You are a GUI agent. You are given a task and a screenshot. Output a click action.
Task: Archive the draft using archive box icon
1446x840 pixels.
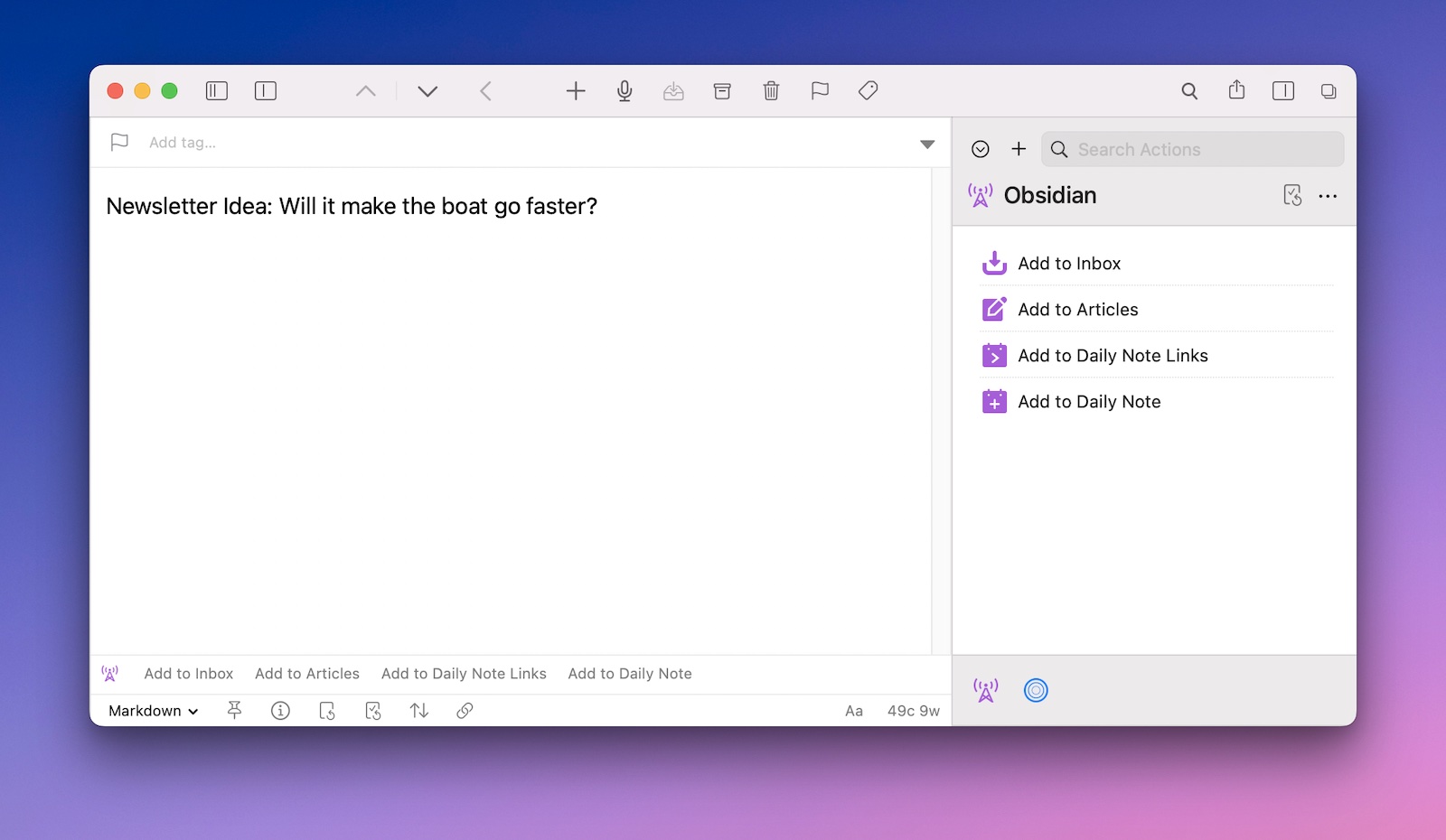pyautogui.click(x=722, y=90)
